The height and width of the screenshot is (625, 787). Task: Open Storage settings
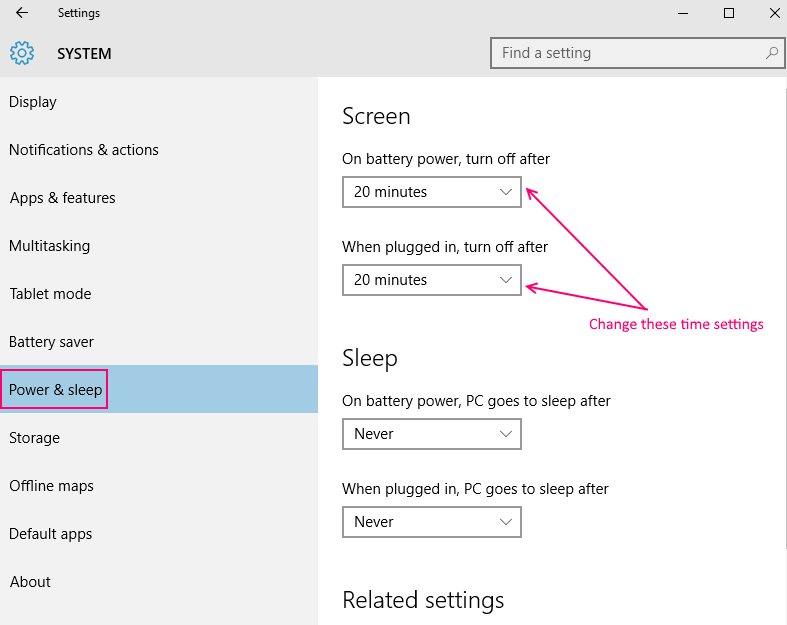159,438
